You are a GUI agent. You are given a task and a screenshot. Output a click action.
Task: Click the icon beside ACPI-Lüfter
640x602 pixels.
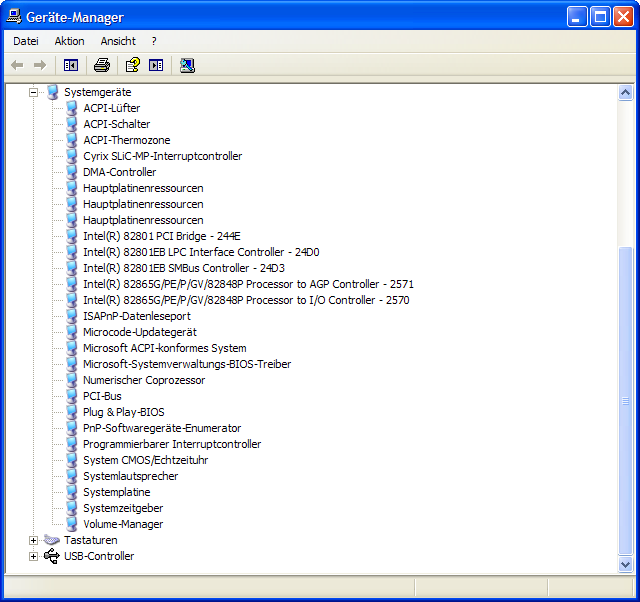tap(72, 108)
